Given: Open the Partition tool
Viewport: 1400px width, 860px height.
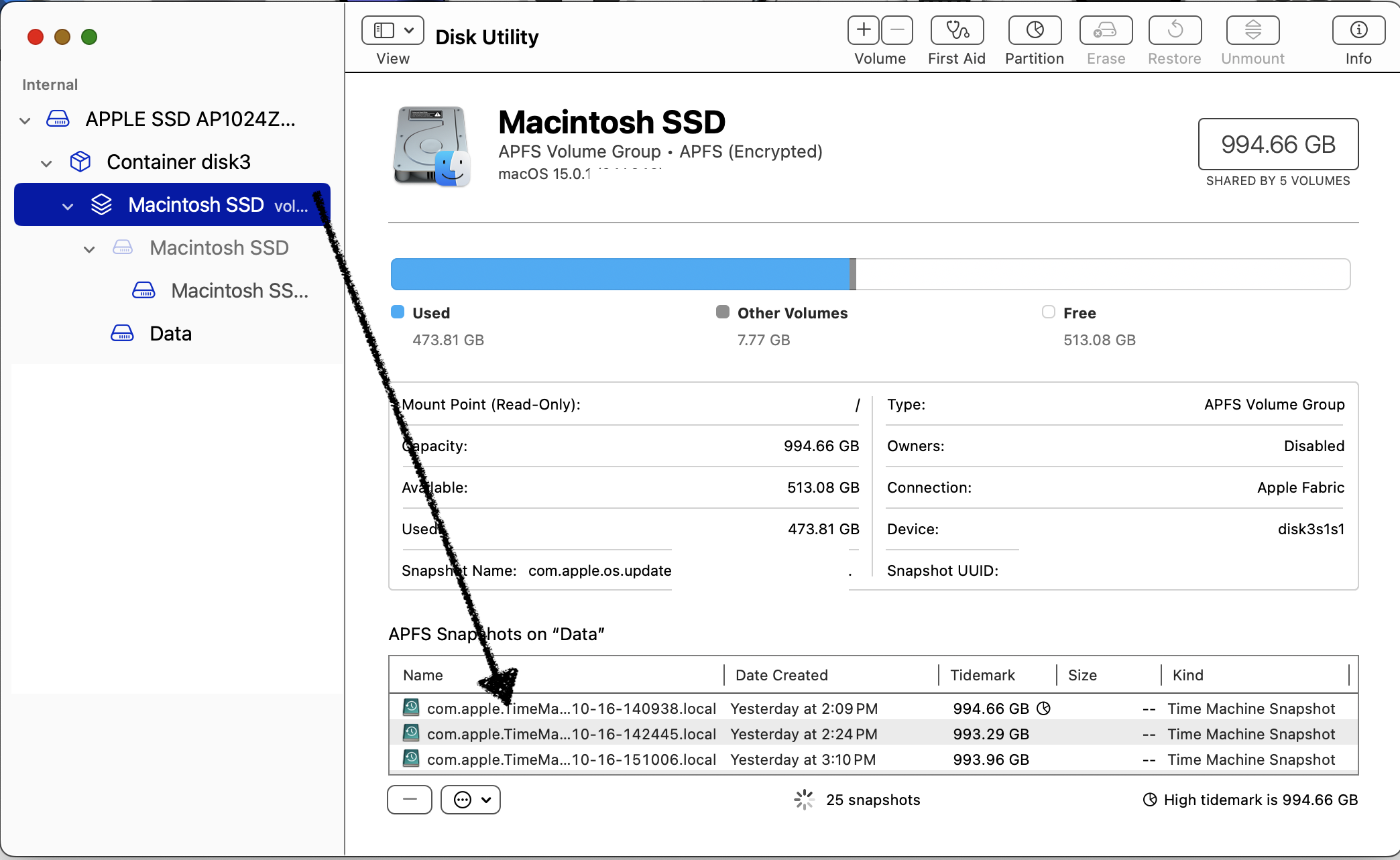Looking at the screenshot, I should 1035,31.
